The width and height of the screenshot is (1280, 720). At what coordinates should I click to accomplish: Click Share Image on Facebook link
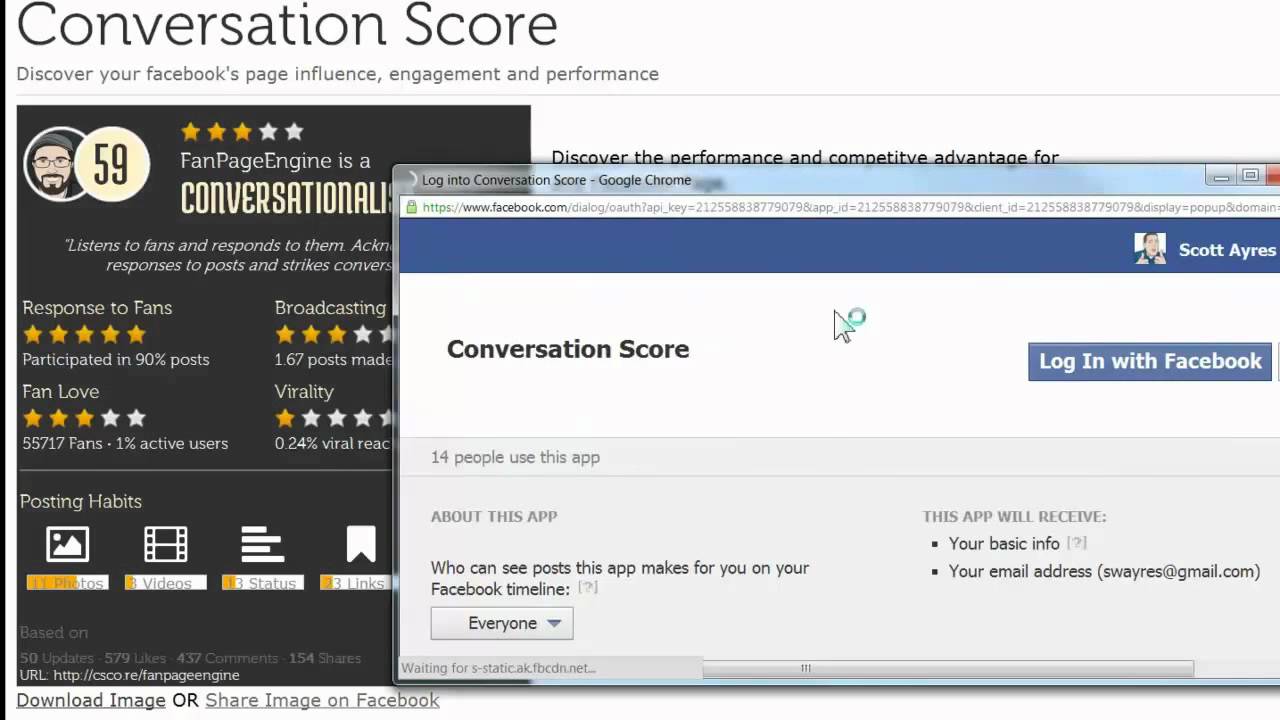coord(322,700)
